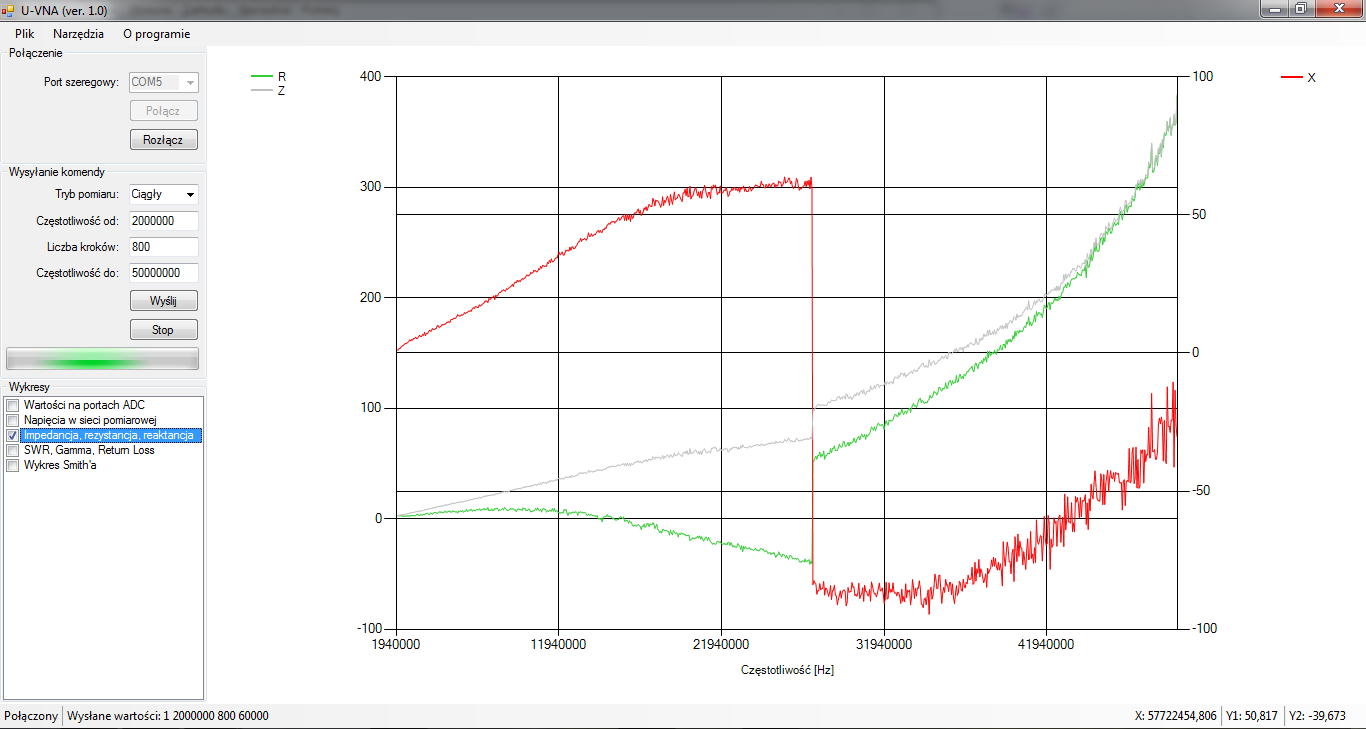Check 'Napięcia w sieci pomiarowej' option
The image size is (1366, 729).
click(x=12, y=420)
